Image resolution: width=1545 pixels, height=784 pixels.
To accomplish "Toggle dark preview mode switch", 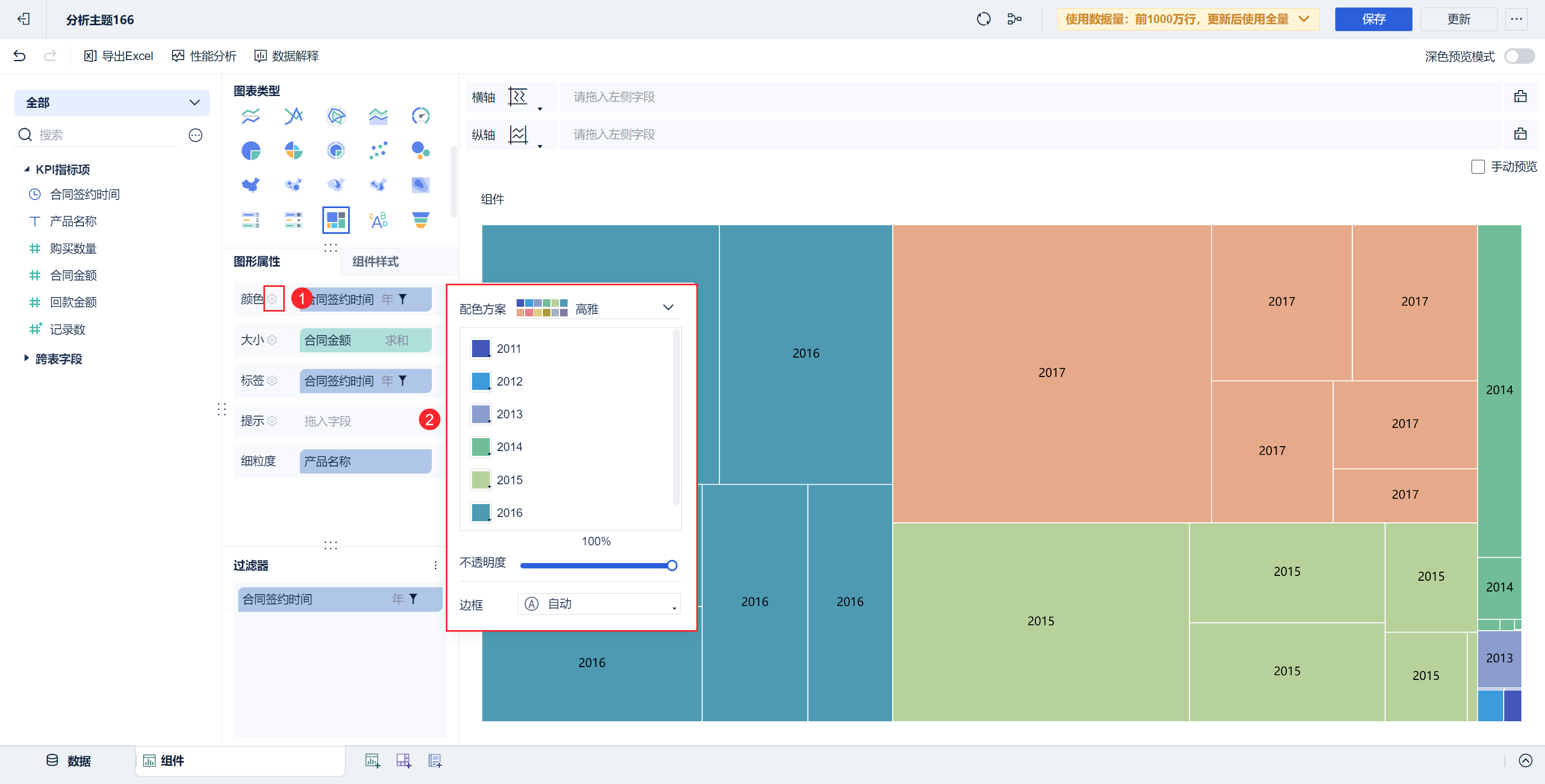I will 1519,56.
